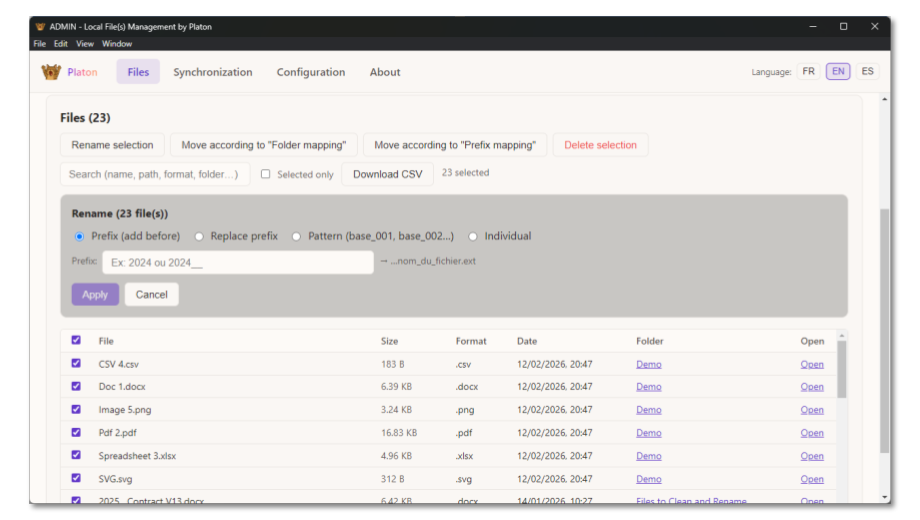Switch language to ES

(867, 72)
